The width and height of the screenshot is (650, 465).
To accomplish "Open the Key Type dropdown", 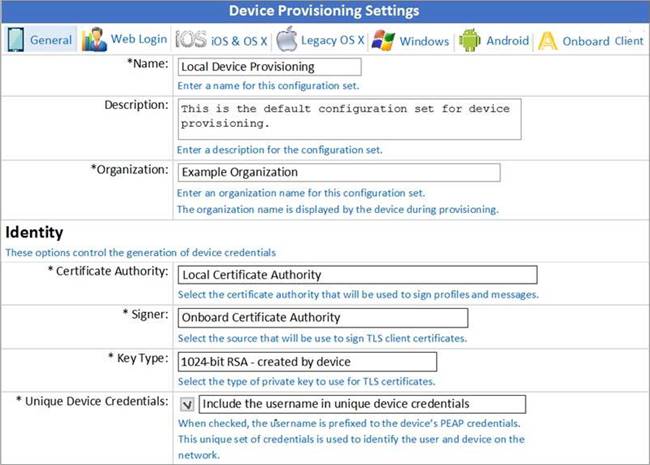I will click(306, 362).
